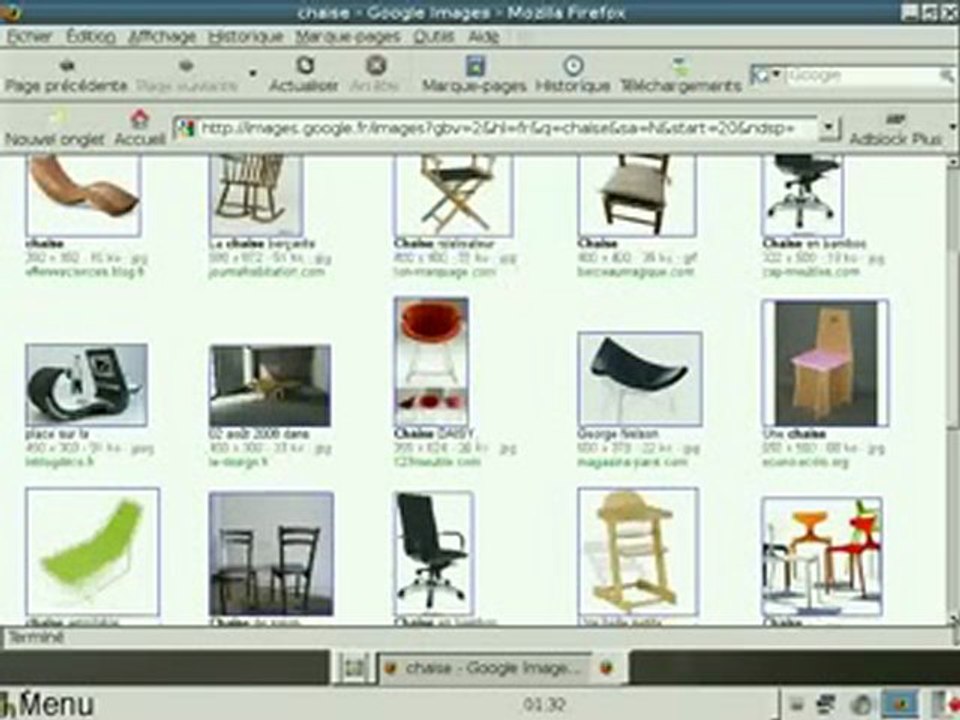Open the rocking chair thumbnail
Image resolution: width=960 pixels, height=720 pixels.
(256, 195)
